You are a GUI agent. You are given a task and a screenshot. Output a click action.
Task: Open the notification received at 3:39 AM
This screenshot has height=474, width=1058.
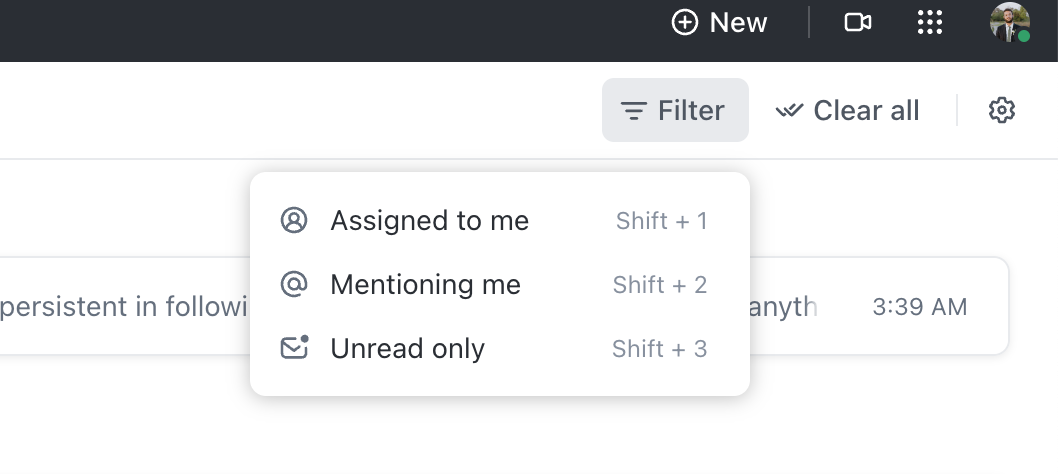coord(920,307)
